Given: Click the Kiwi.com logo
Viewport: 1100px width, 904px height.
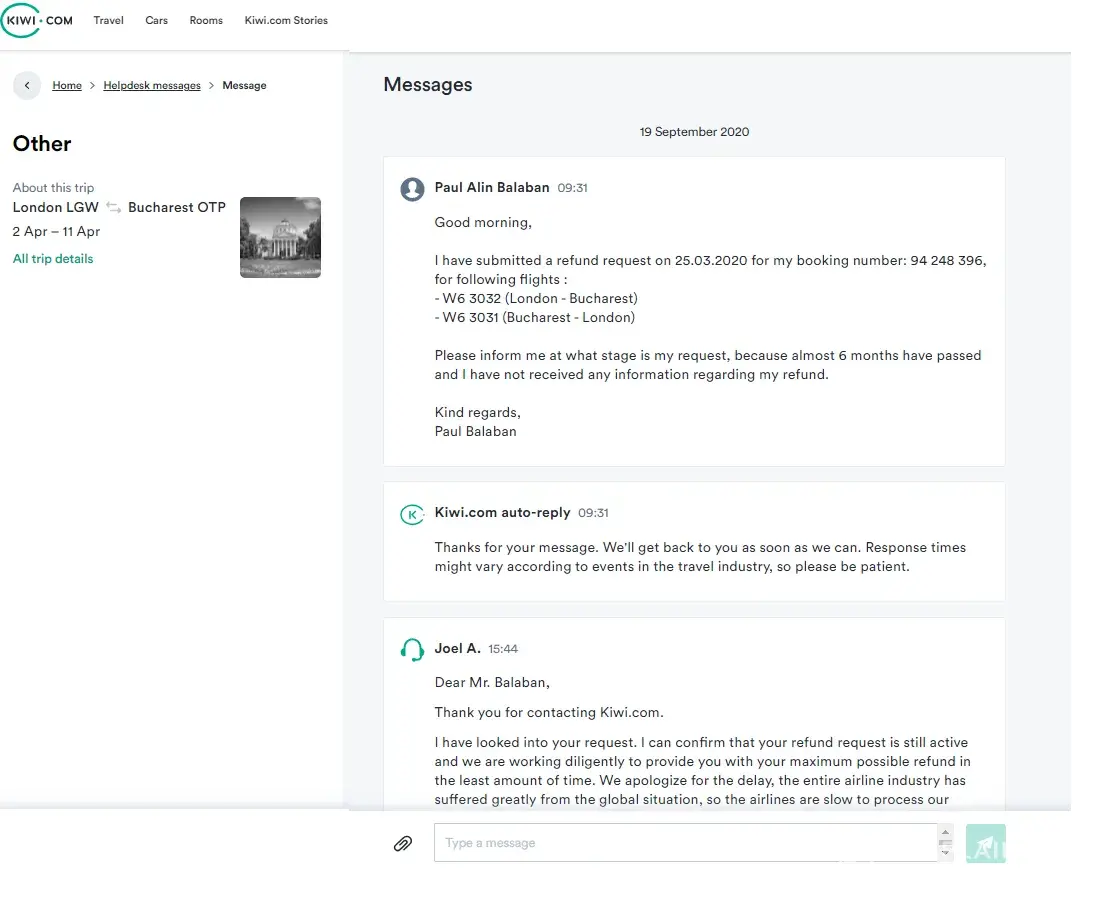Looking at the screenshot, I should (38, 20).
